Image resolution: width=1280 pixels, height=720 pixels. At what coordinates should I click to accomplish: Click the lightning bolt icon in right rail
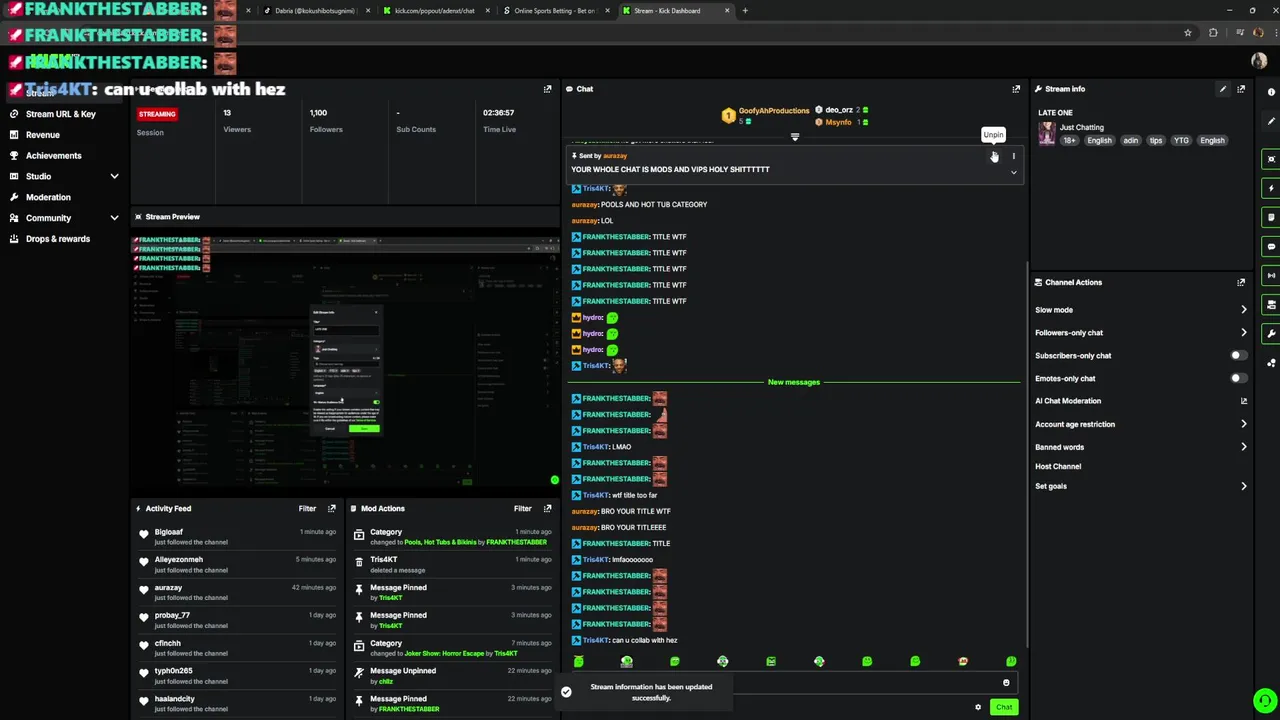[x=1271, y=188]
